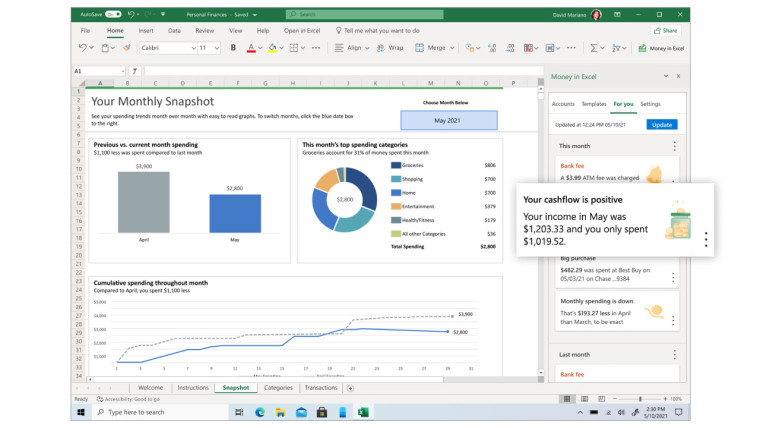Open the File menu
Viewport: 760px width, 428px height.
pyautogui.click(x=85, y=31)
